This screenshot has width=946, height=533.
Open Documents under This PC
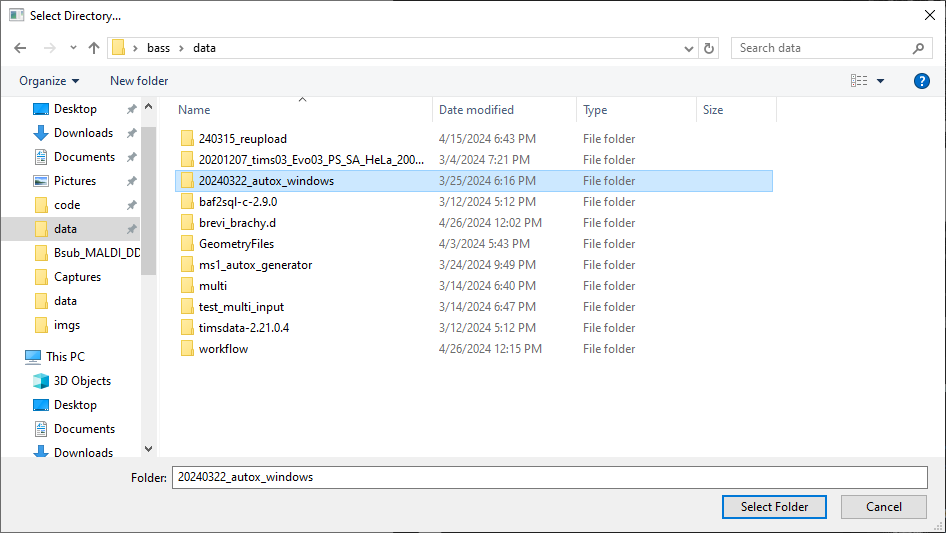pyautogui.click(x=84, y=429)
